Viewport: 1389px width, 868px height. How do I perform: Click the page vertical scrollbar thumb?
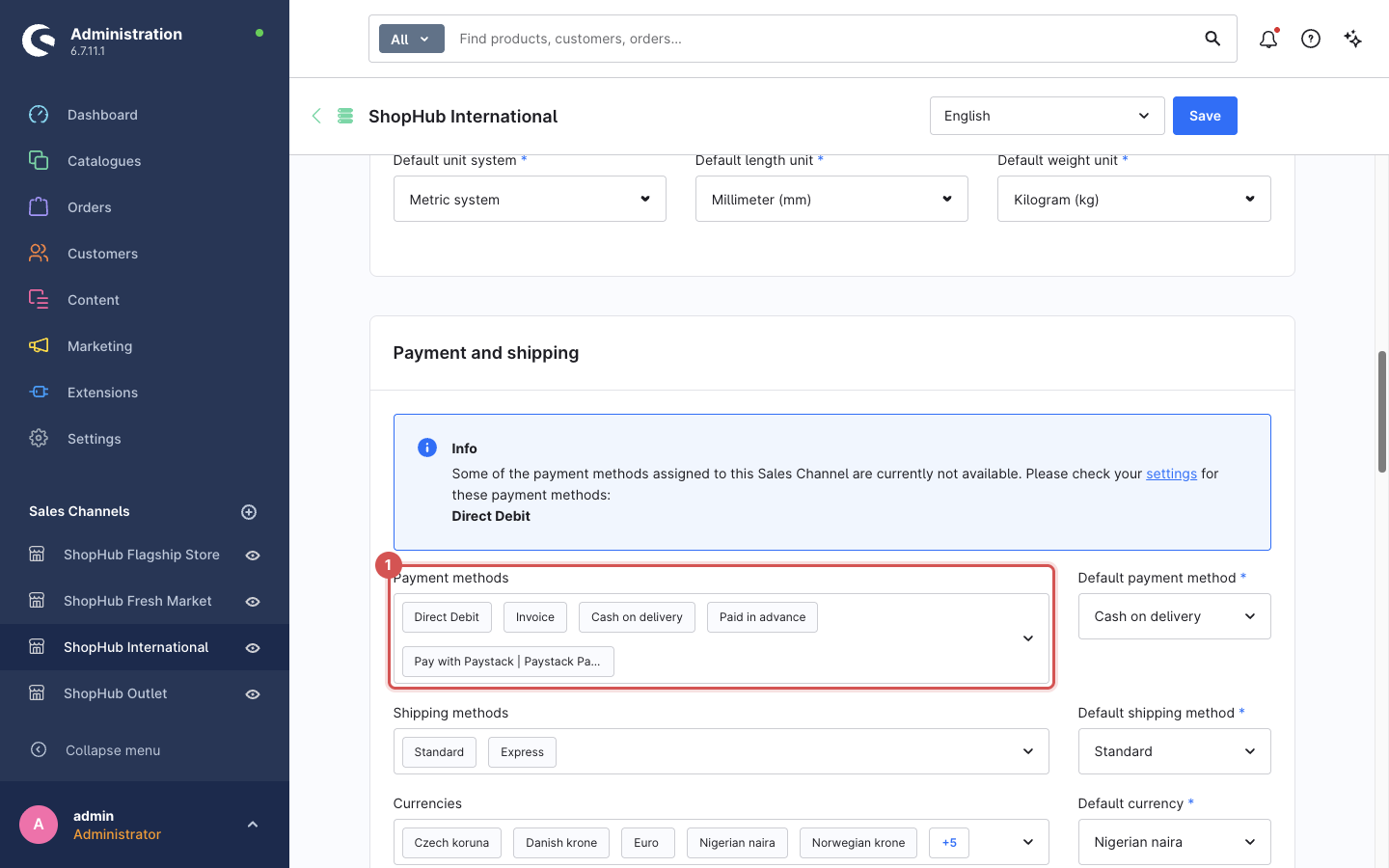[1381, 412]
